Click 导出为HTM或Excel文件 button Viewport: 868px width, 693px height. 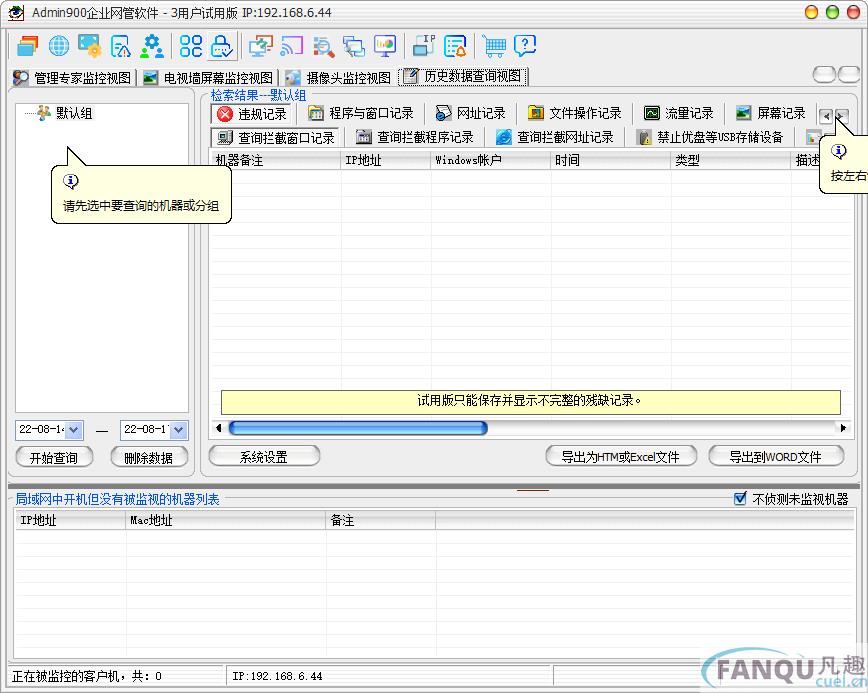[x=621, y=457]
